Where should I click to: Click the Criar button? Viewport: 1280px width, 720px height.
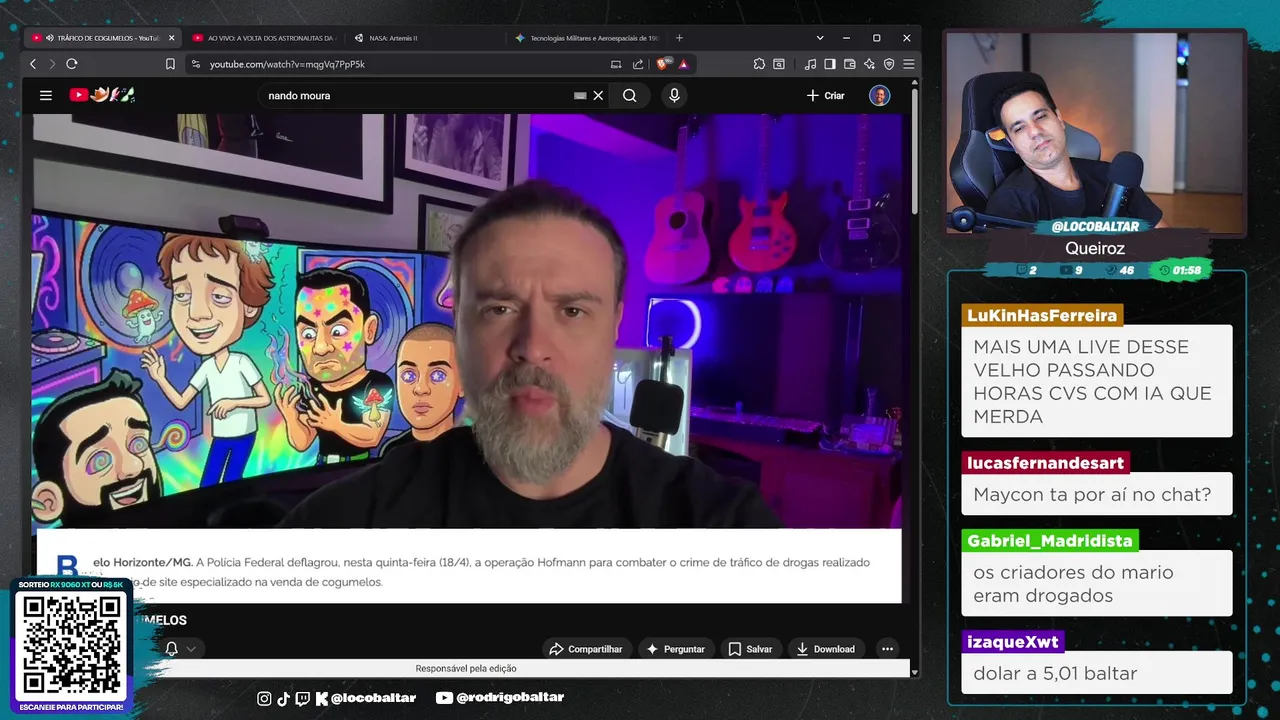click(x=826, y=96)
